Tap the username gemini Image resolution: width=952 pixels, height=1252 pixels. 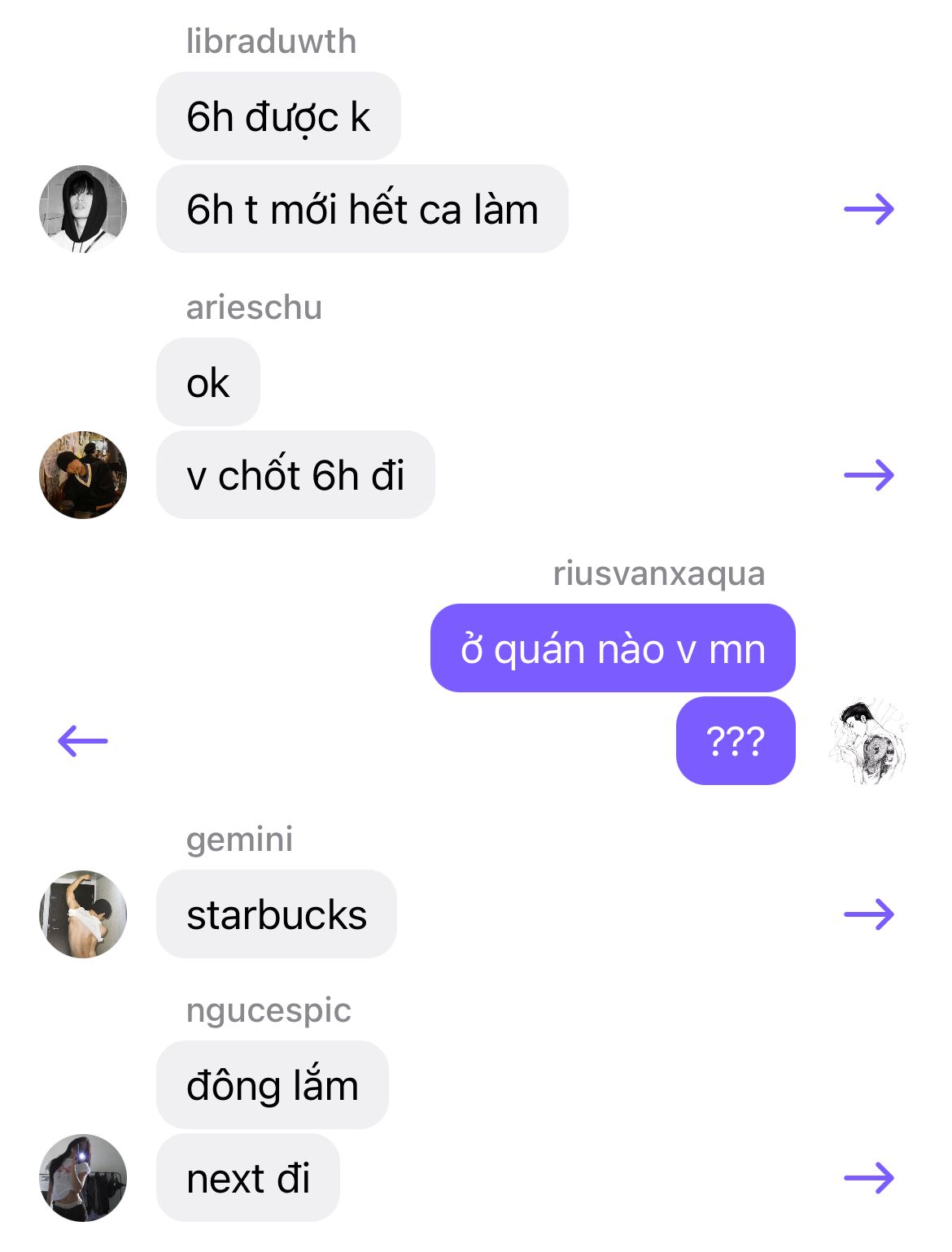tap(240, 840)
